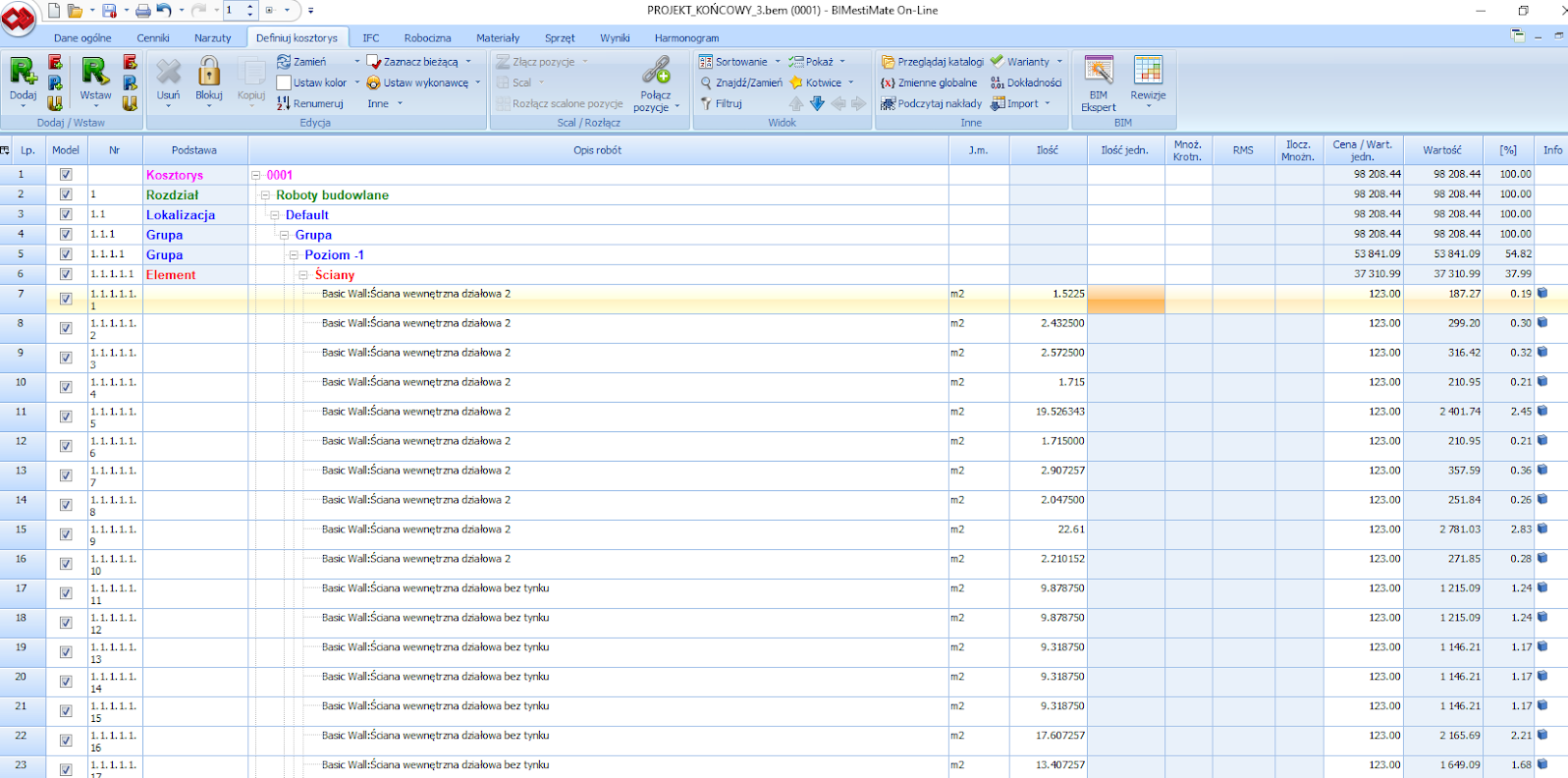
Task: Collapse the Ściany element tree node
Action: click(303, 275)
